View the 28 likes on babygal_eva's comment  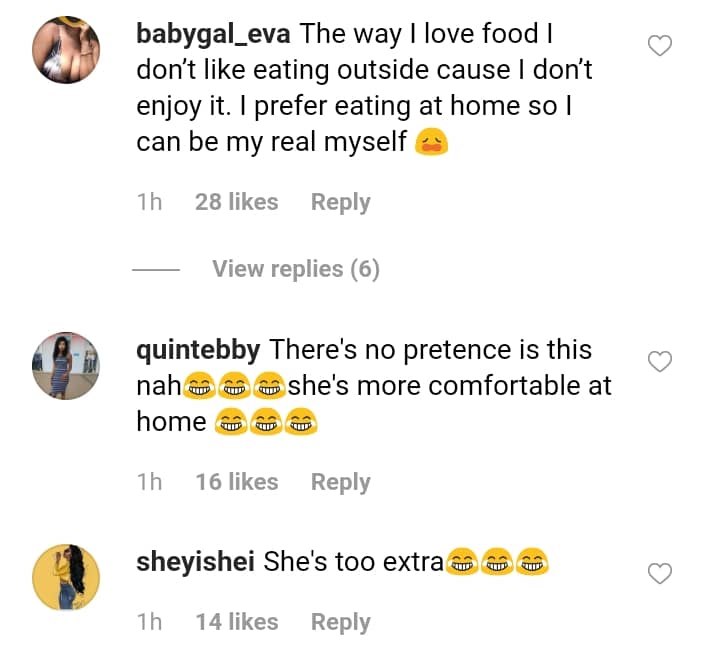coord(236,202)
